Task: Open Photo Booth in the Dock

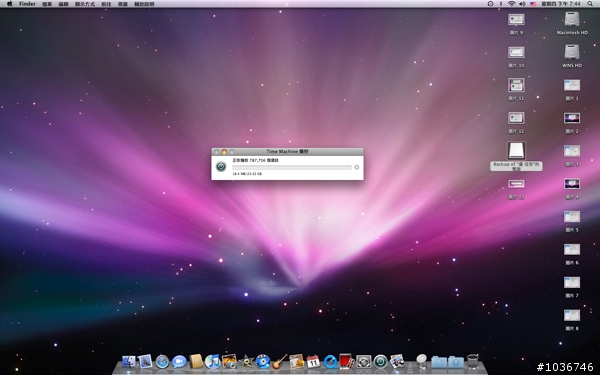Action: coord(346,361)
